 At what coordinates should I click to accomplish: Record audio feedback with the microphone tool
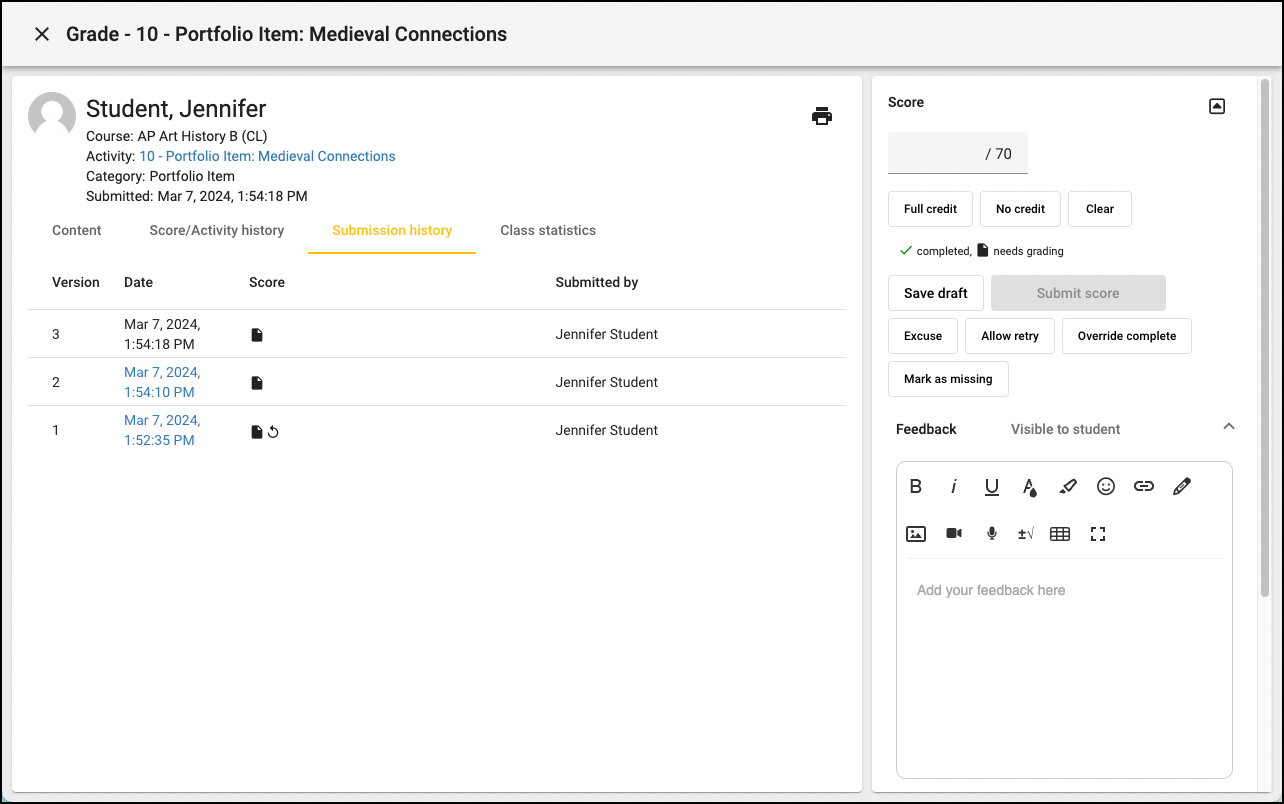pyautogui.click(x=991, y=533)
